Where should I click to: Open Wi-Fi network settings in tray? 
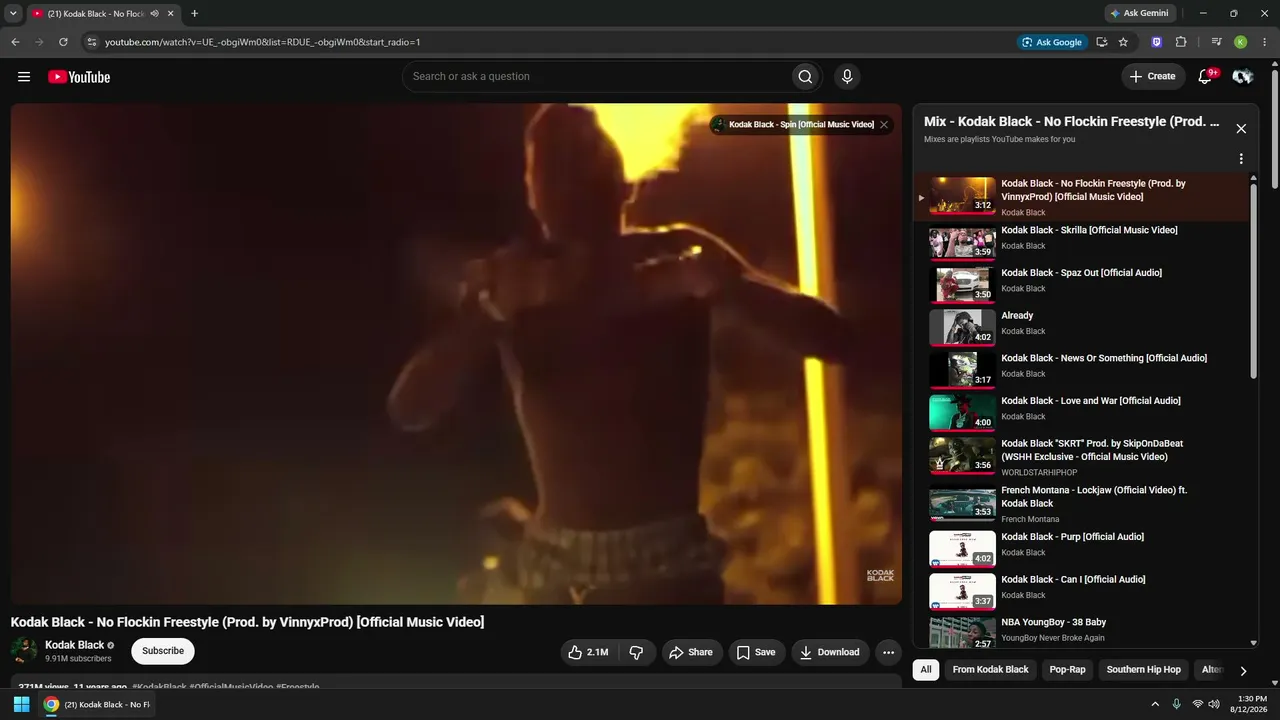[1197, 704]
